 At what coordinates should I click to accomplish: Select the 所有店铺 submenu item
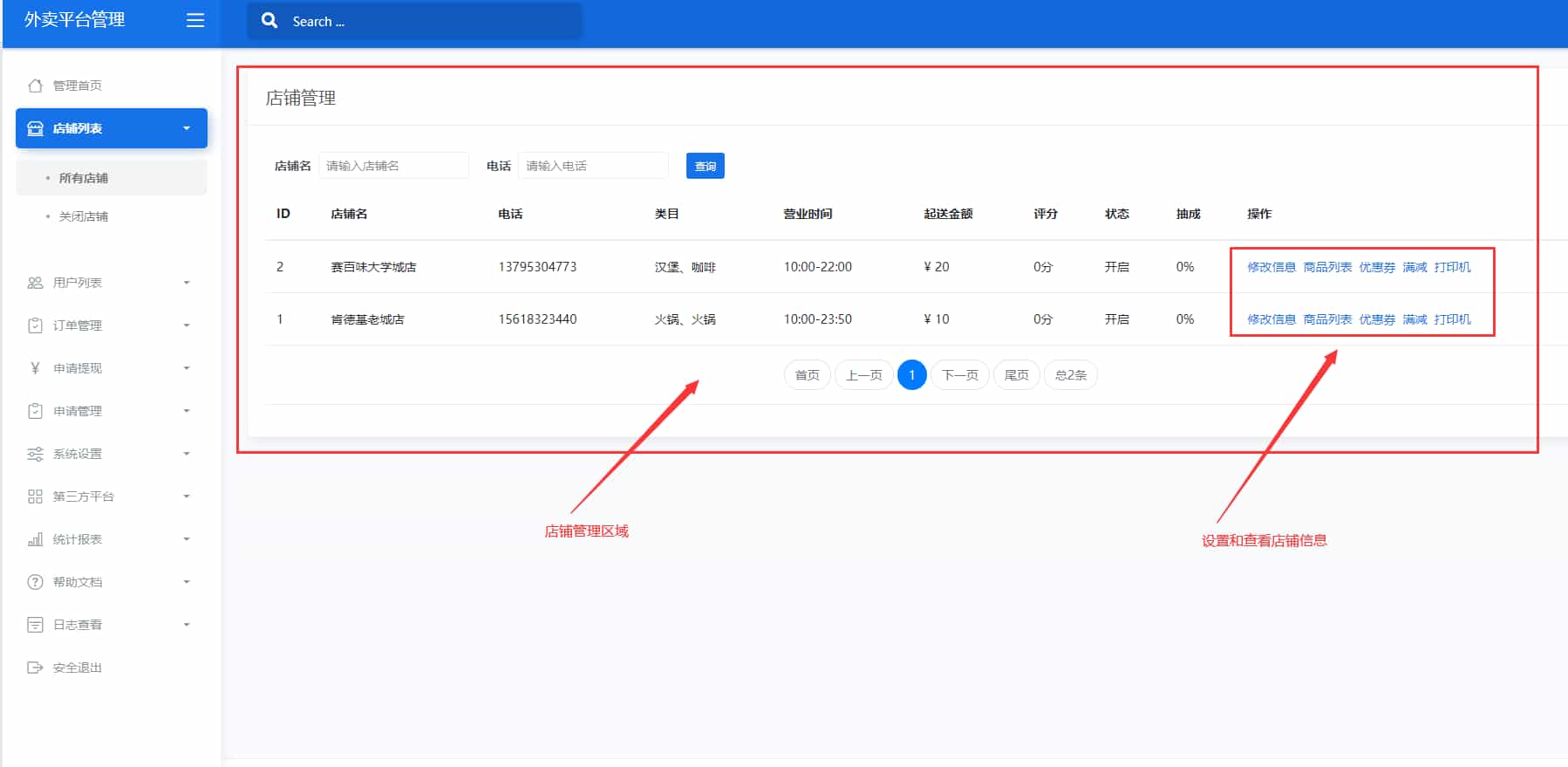84,178
